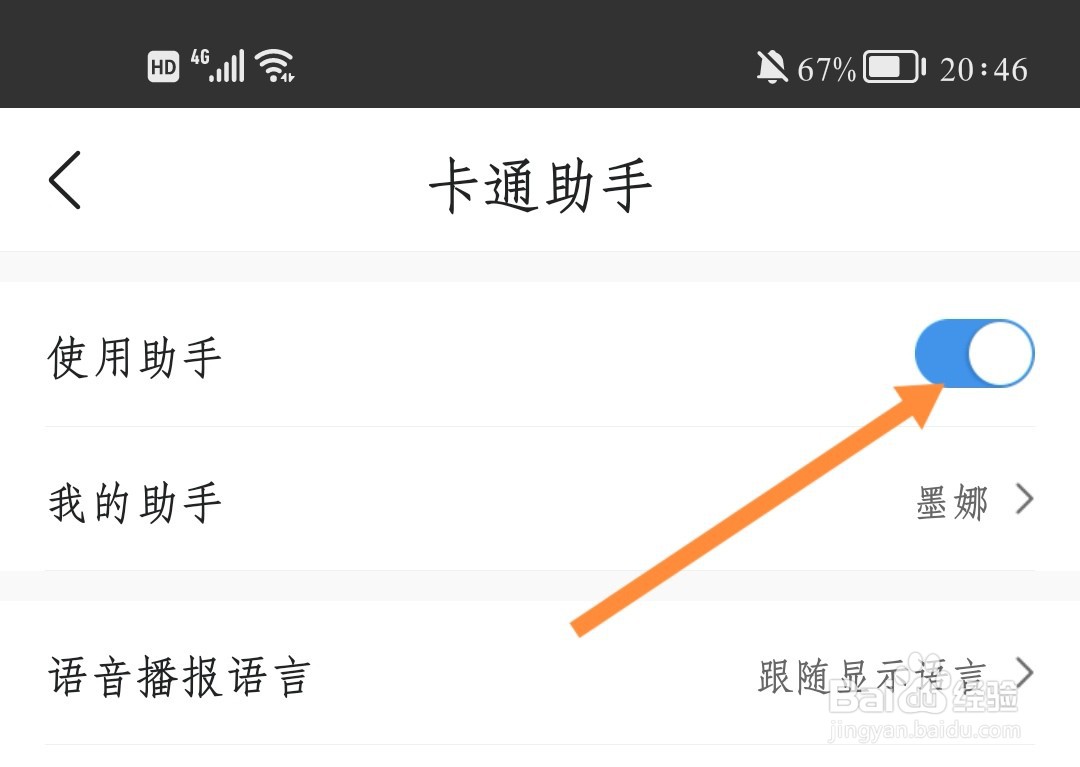Click the muted bell notification icon
Image resolution: width=1080 pixels, height=767 pixels.
click(x=771, y=67)
